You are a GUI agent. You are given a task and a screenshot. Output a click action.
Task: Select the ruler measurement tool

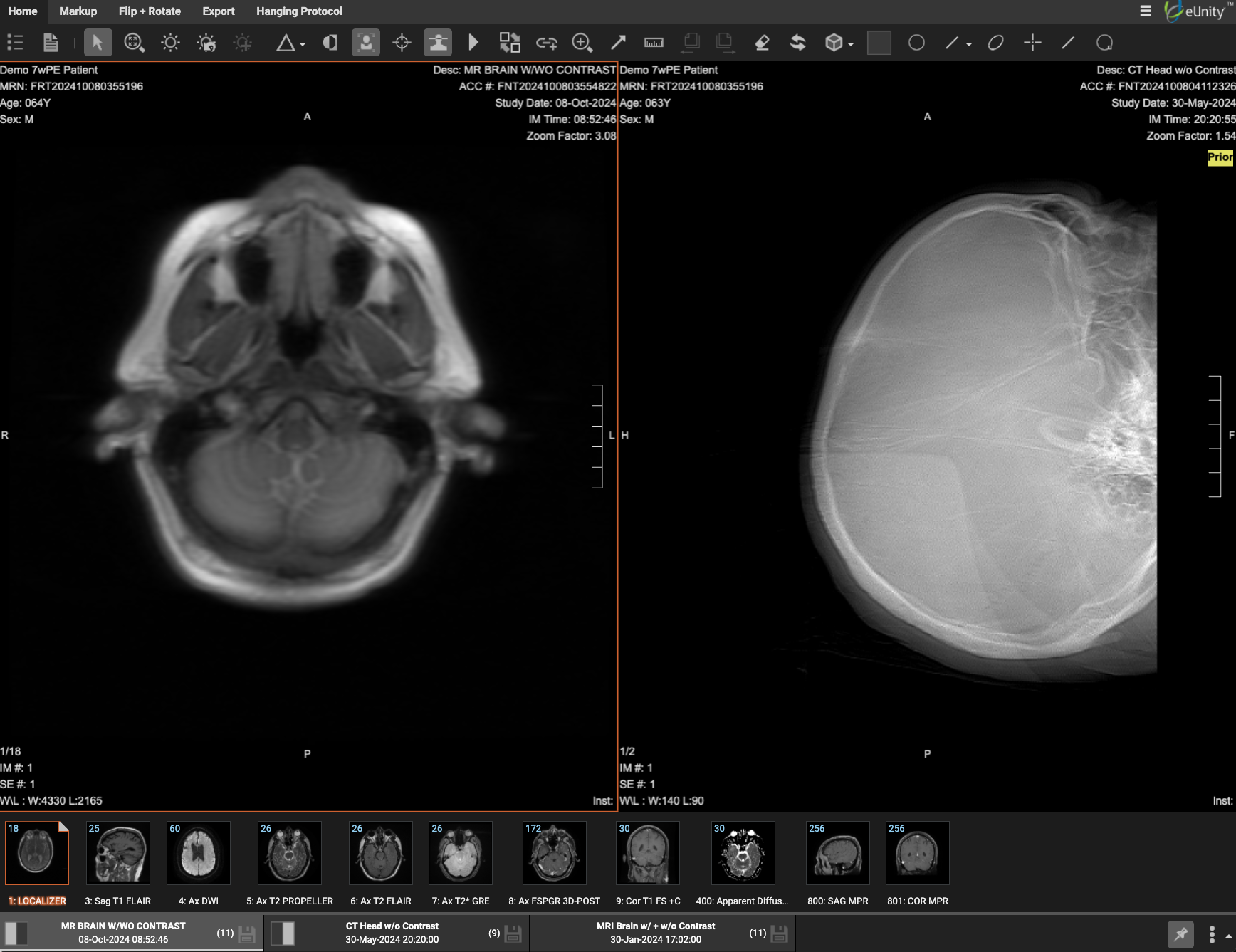pos(654,43)
